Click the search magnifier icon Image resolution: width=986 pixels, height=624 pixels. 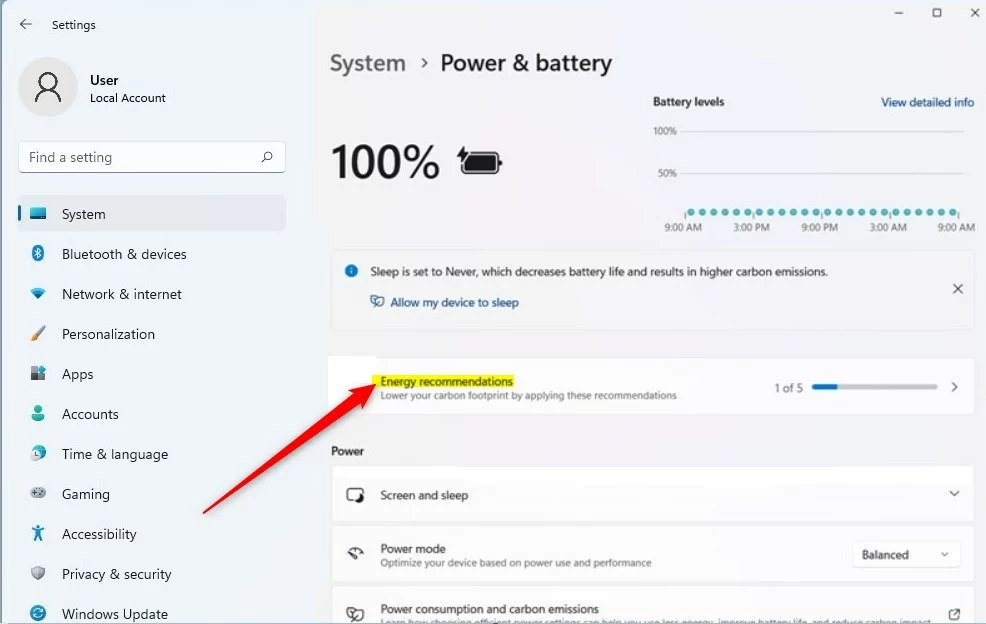tap(267, 157)
